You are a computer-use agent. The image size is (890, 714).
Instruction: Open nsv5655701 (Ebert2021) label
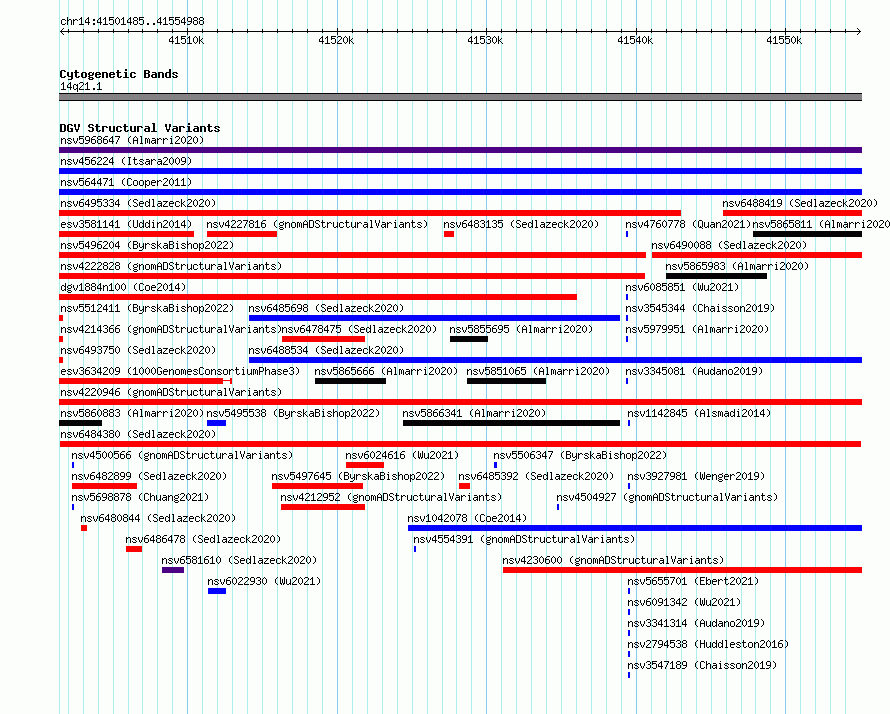[693, 581]
